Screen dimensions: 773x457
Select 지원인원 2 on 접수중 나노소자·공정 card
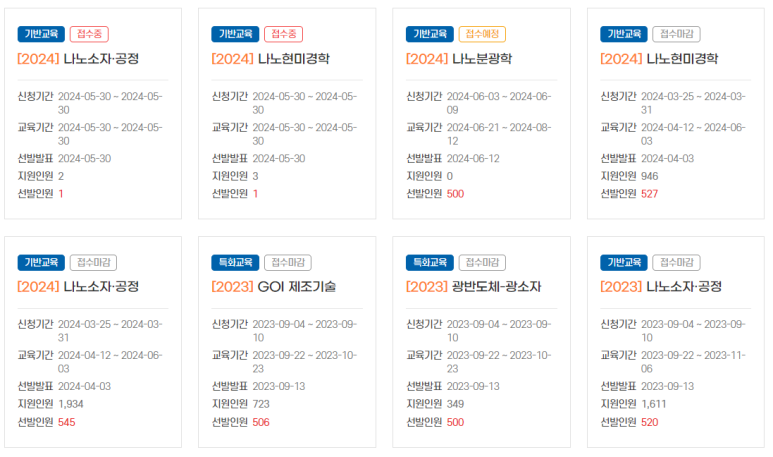point(61,176)
